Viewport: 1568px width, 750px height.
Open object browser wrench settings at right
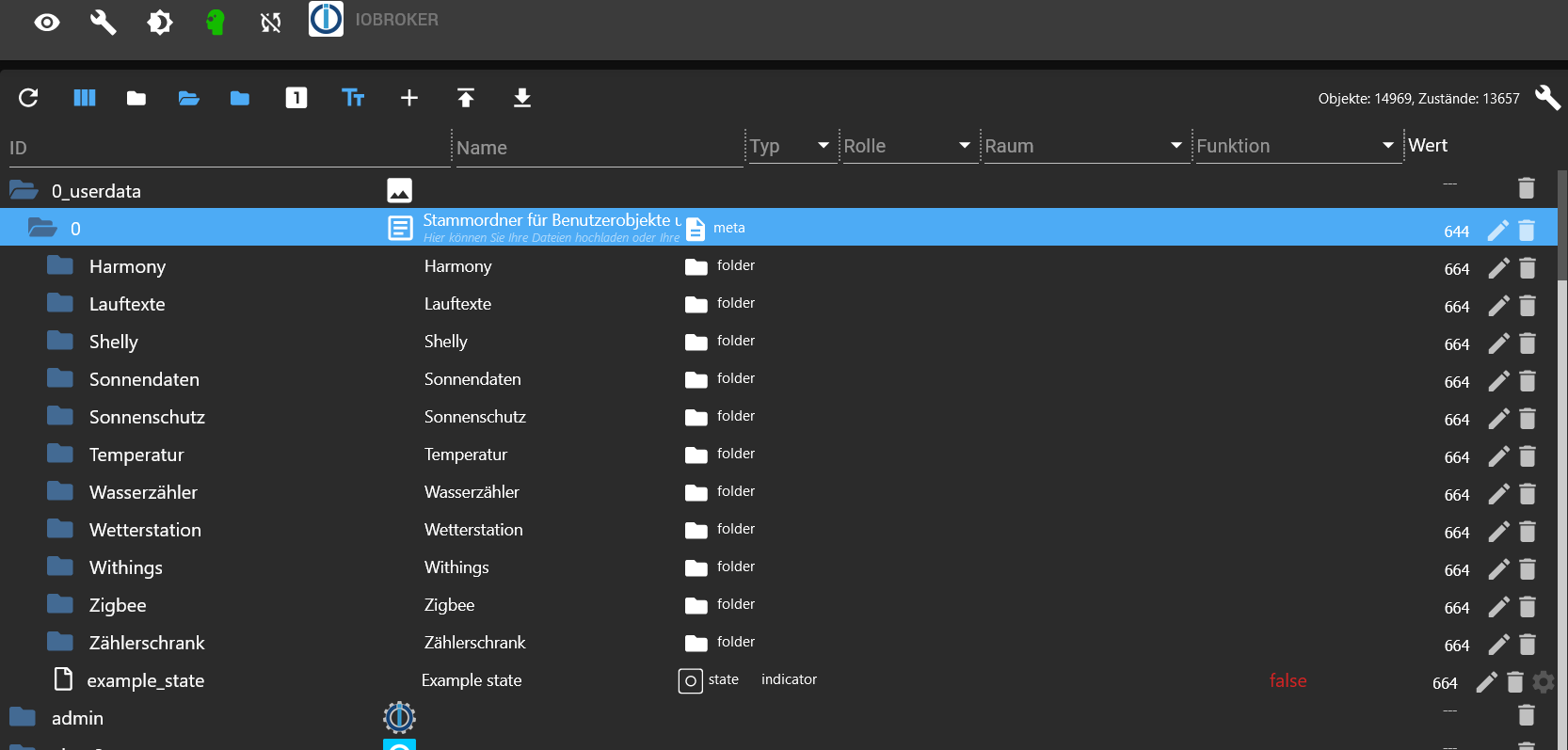pyautogui.click(x=1547, y=97)
